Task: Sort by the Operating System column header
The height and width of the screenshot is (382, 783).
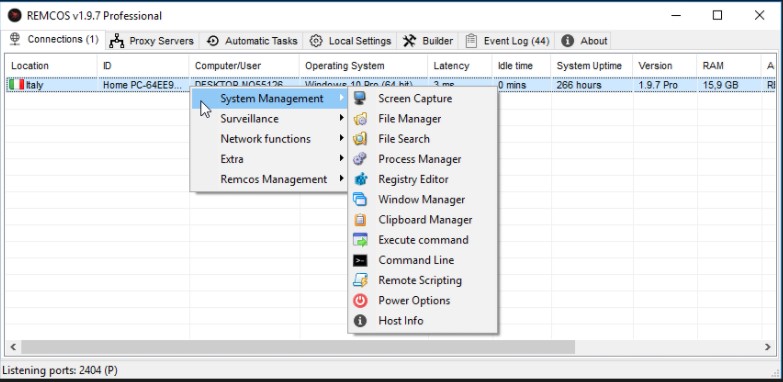Action: 364,66
